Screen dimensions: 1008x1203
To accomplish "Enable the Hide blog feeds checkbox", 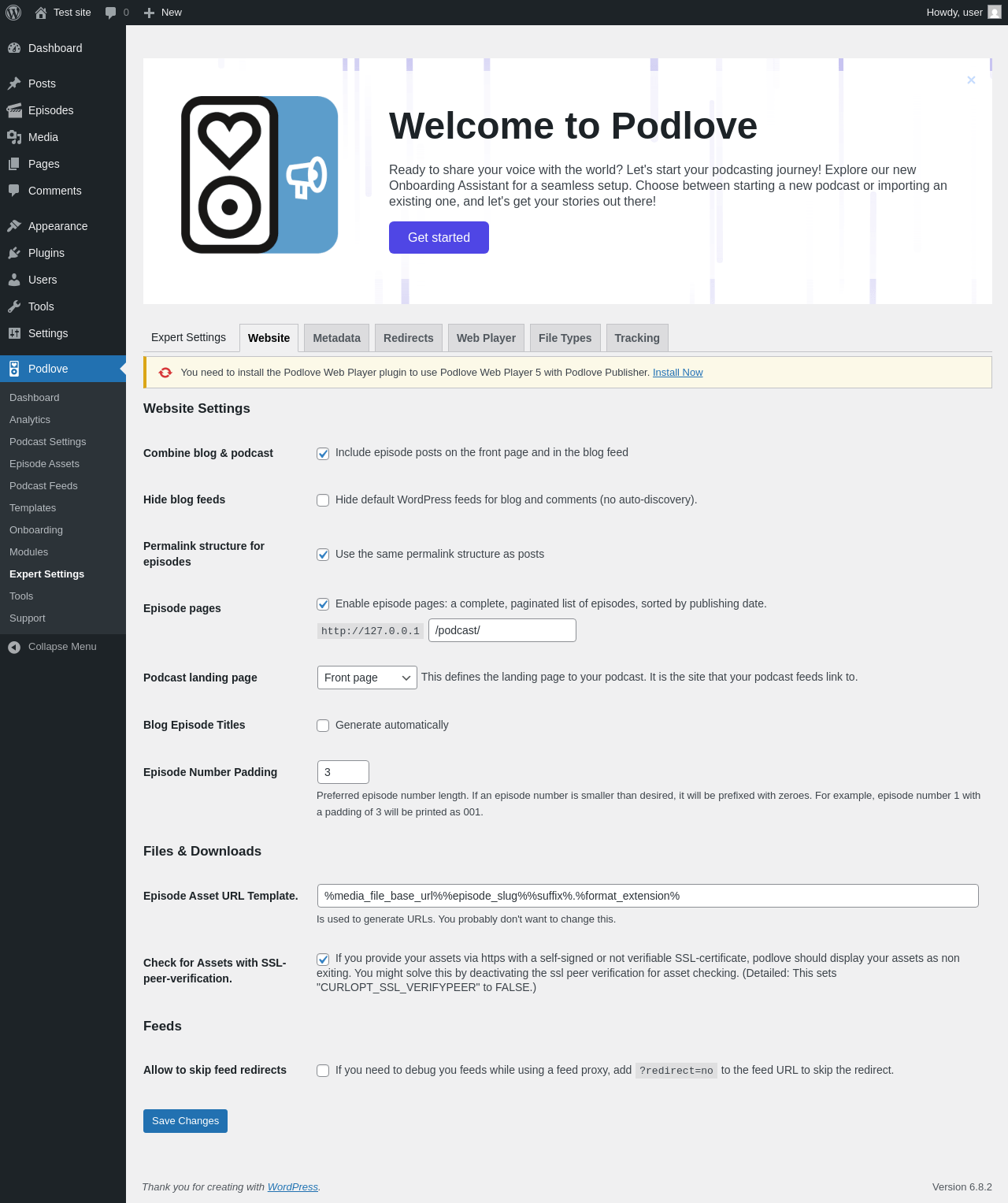I will pyautogui.click(x=323, y=500).
